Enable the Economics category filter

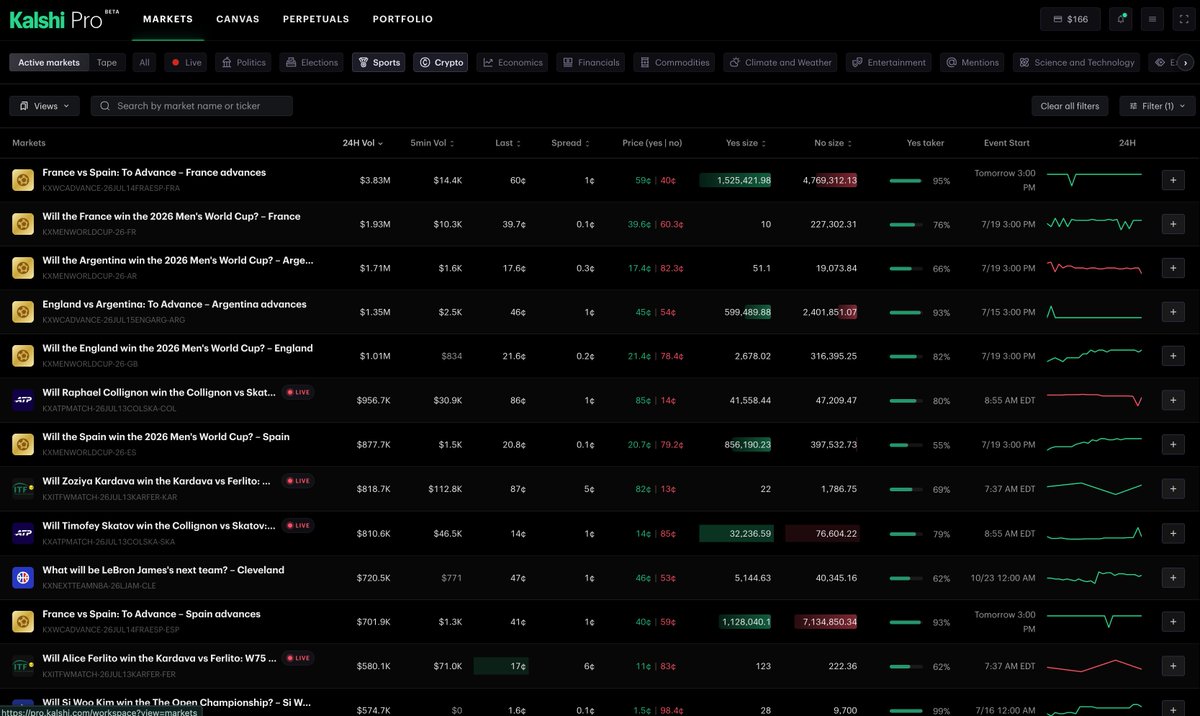point(512,62)
